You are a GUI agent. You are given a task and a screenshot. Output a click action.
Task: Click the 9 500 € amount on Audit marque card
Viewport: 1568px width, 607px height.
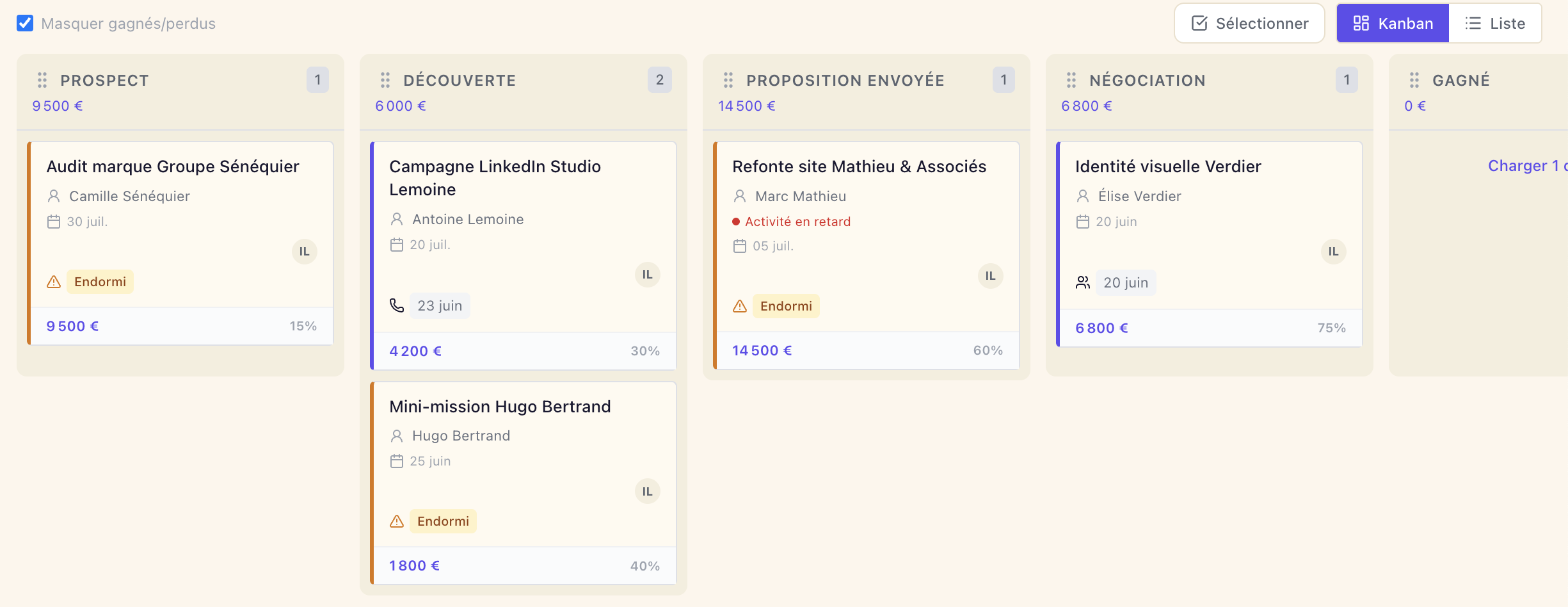pyautogui.click(x=73, y=326)
